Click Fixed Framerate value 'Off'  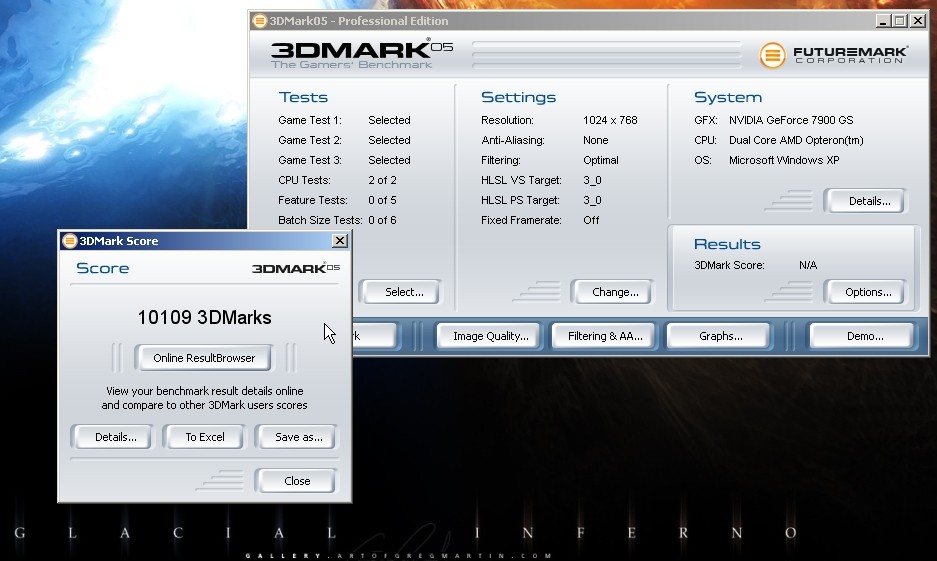click(x=591, y=220)
